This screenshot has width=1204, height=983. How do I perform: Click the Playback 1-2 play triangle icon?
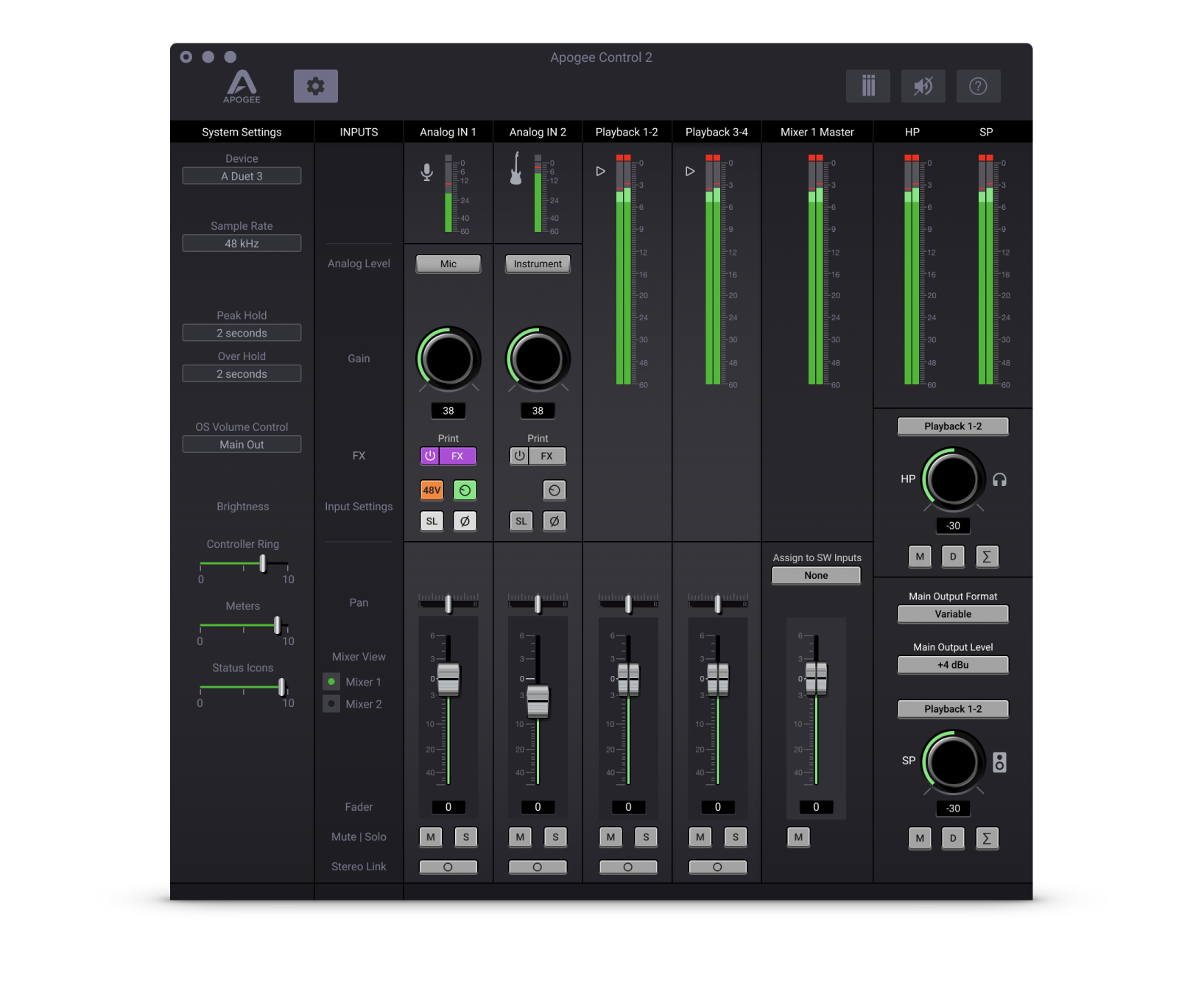[601, 171]
